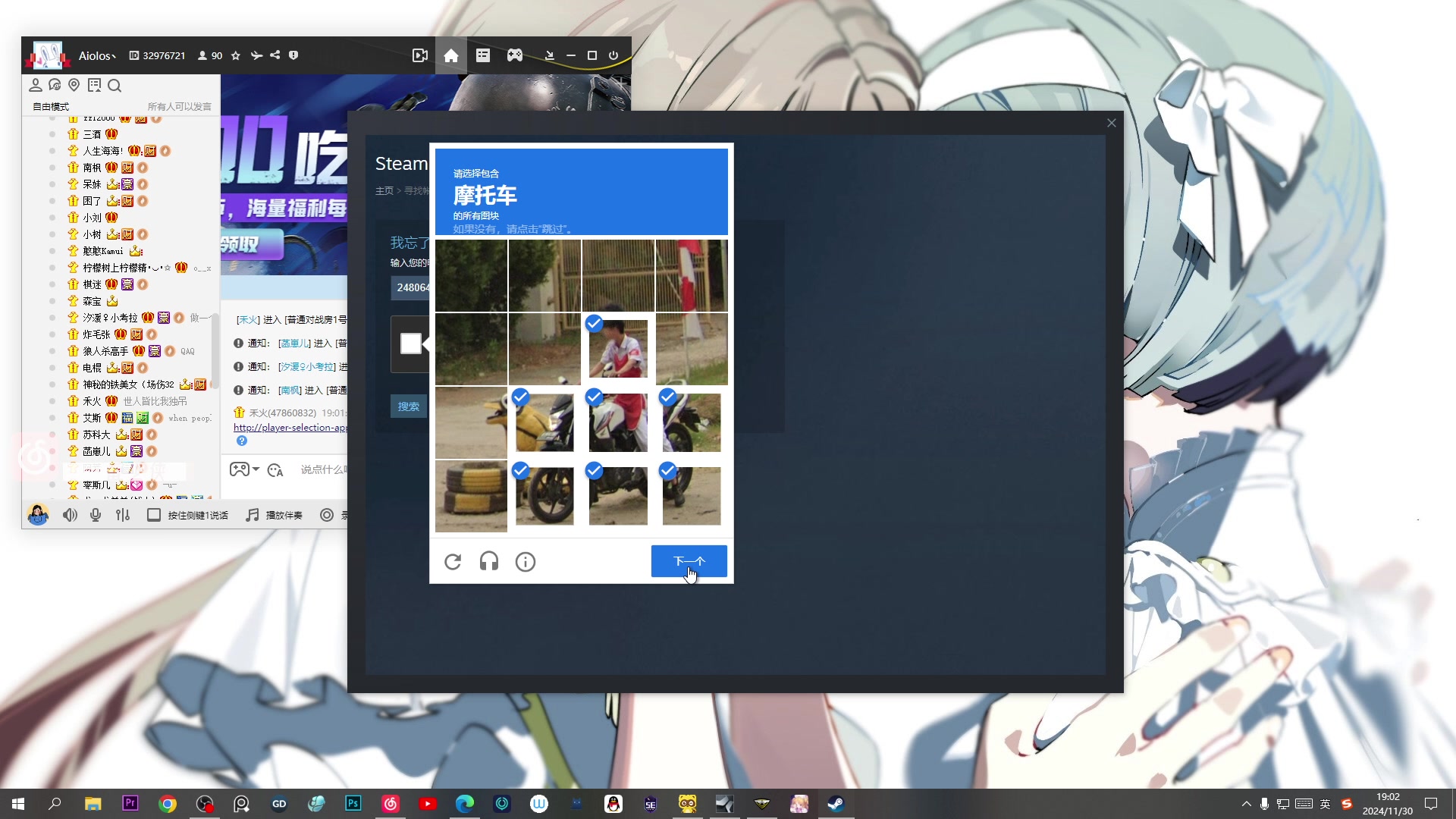Click the 下一个 next button in captcha

689,561
